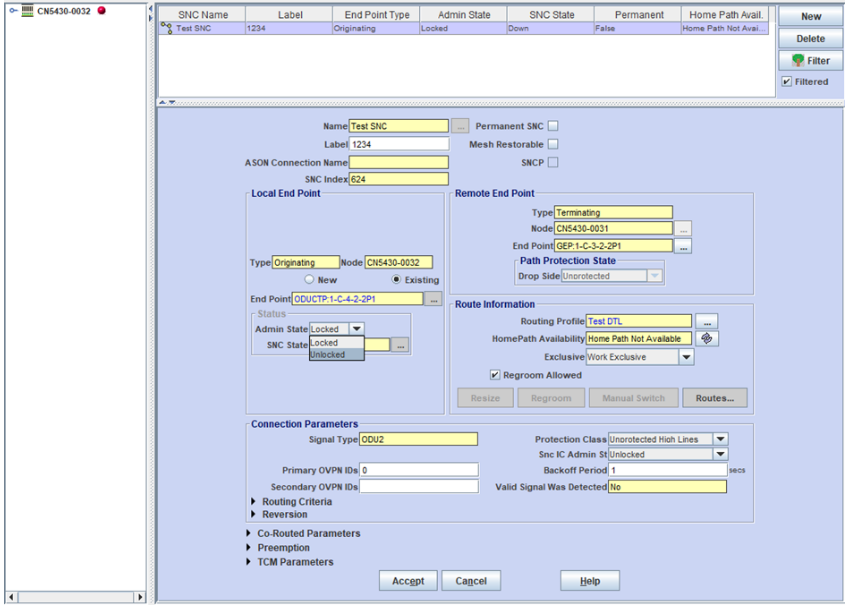
Task: Click the New button
Action: [x=811, y=16]
